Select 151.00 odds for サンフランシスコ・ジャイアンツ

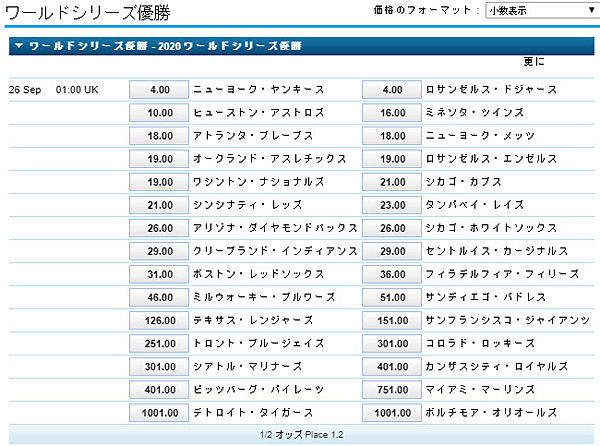pos(392,321)
